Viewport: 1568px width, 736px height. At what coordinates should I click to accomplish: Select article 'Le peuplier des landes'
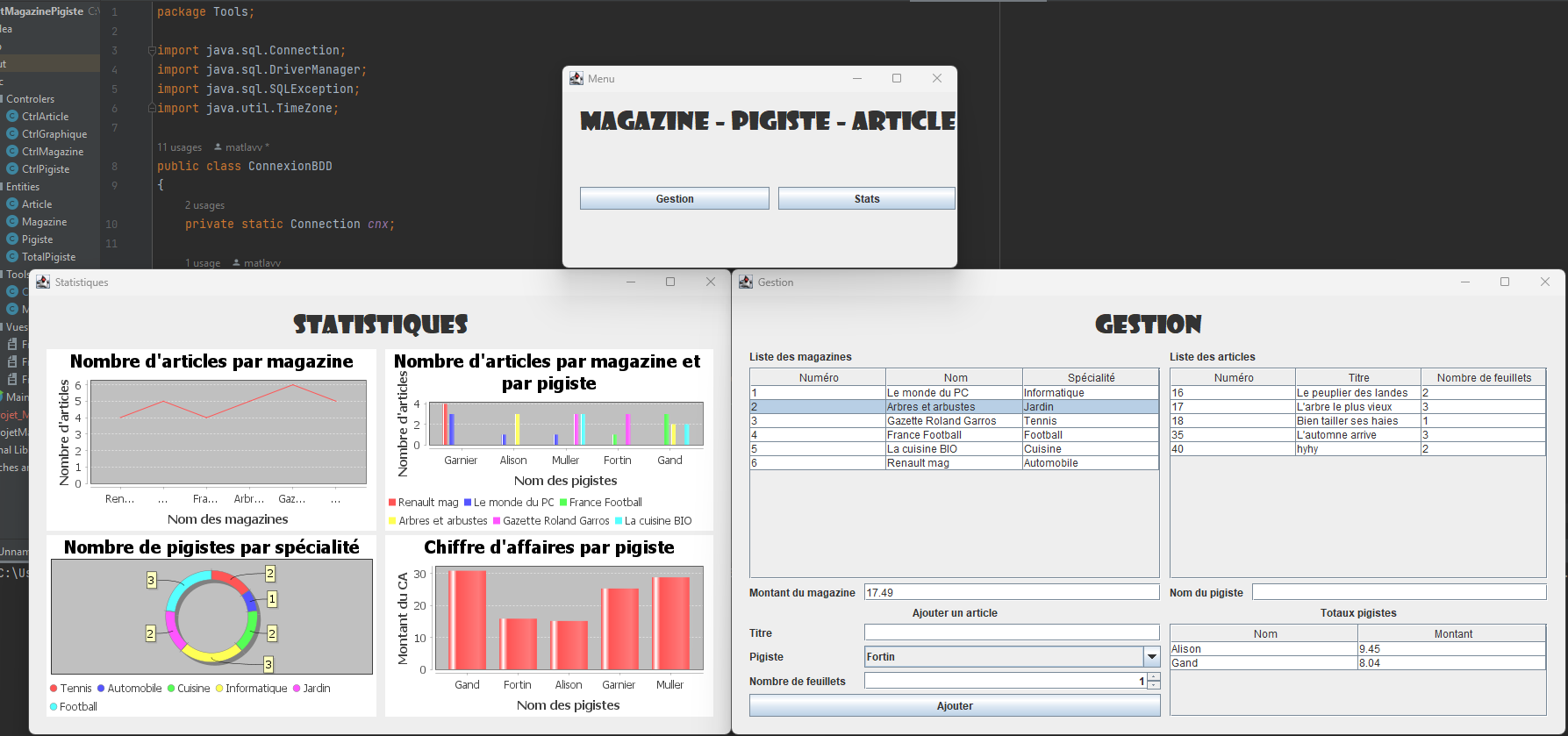[x=1358, y=393]
